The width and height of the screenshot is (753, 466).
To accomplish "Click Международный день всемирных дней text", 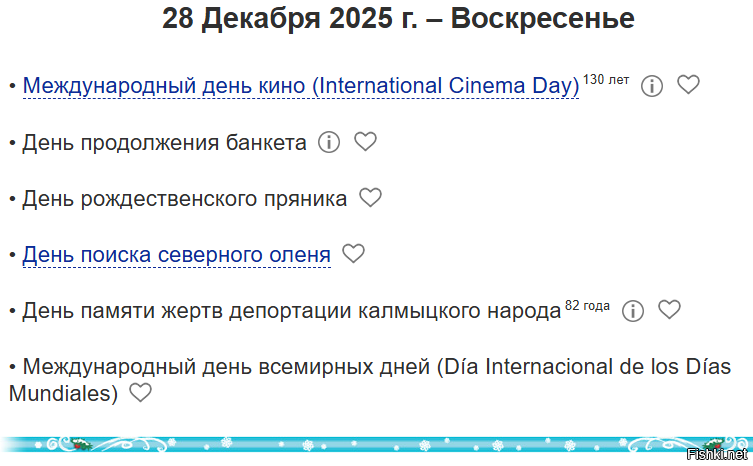I will coord(370,380).
